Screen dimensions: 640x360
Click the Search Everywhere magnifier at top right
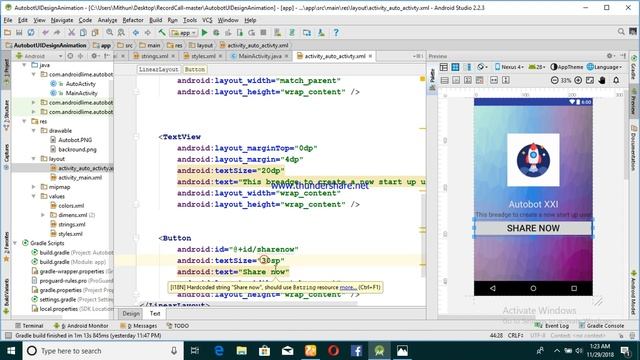click(621, 31)
